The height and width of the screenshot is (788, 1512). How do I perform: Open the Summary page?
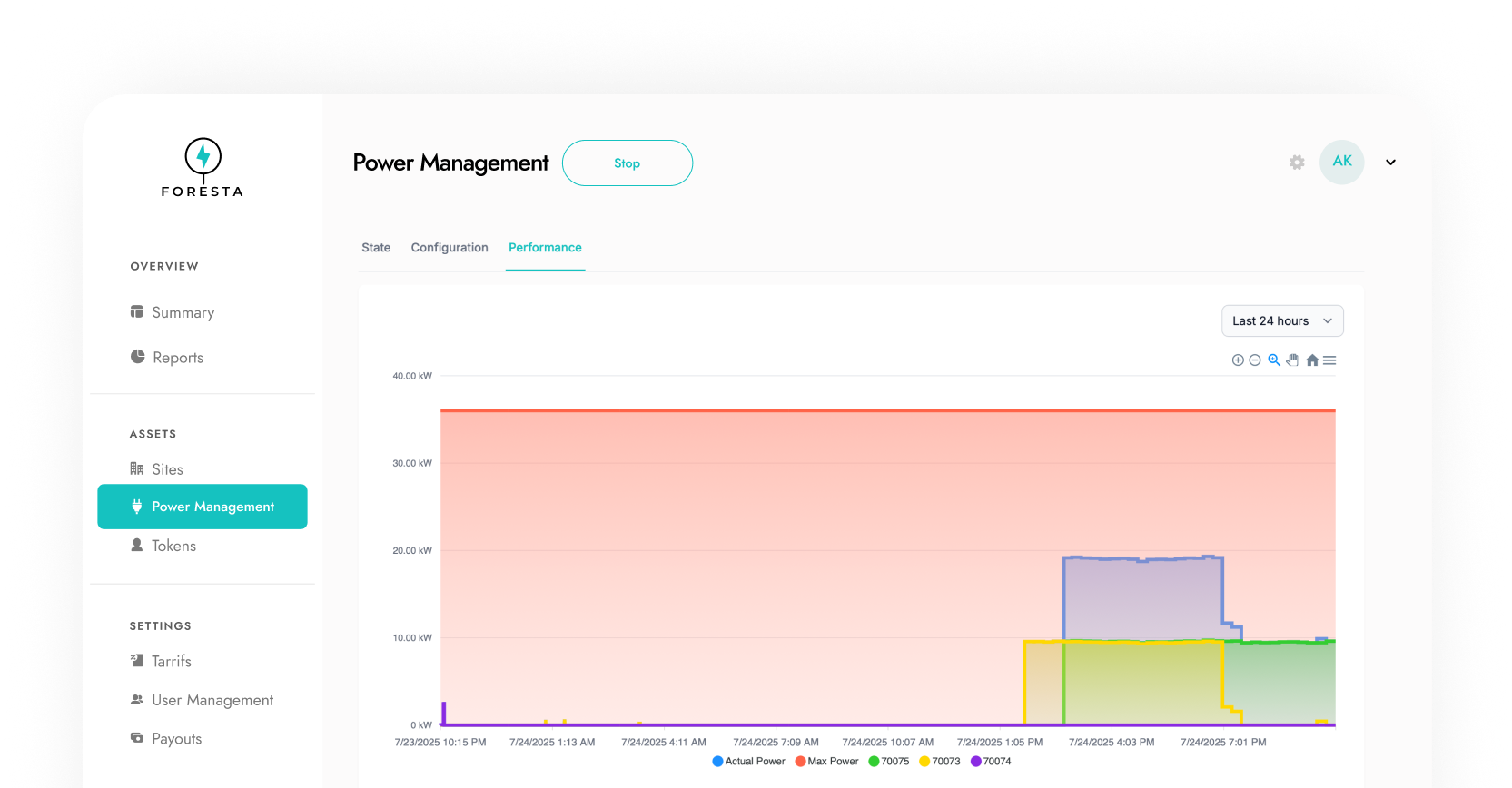[183, 312]
